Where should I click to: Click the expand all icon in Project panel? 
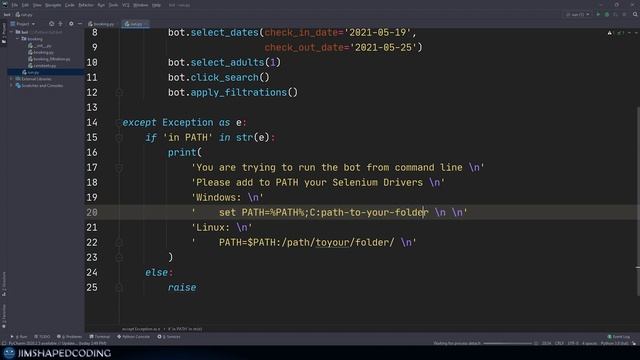60,24
